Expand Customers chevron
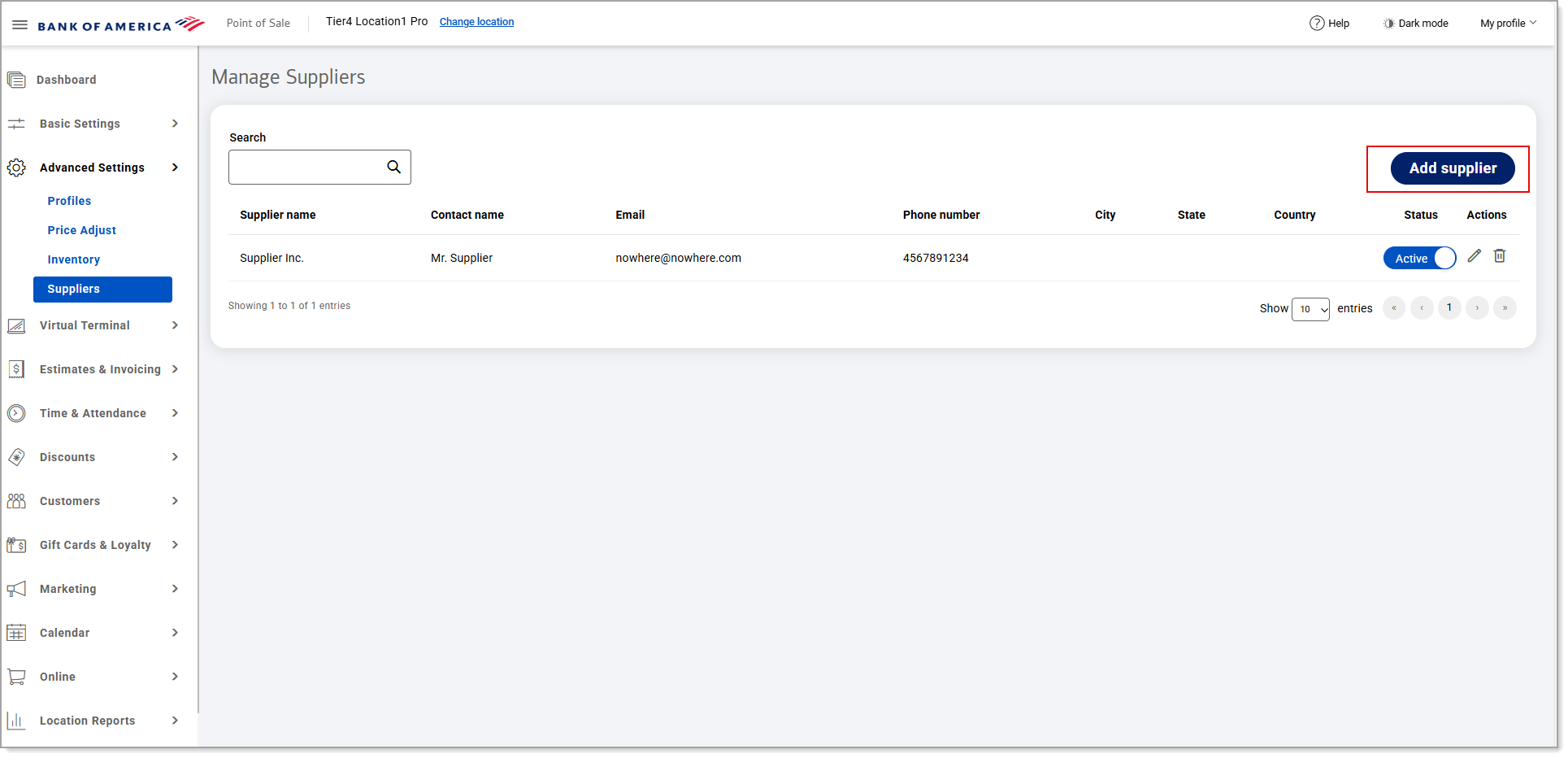Screen dimensions: 1568x758 click(175, 501)
